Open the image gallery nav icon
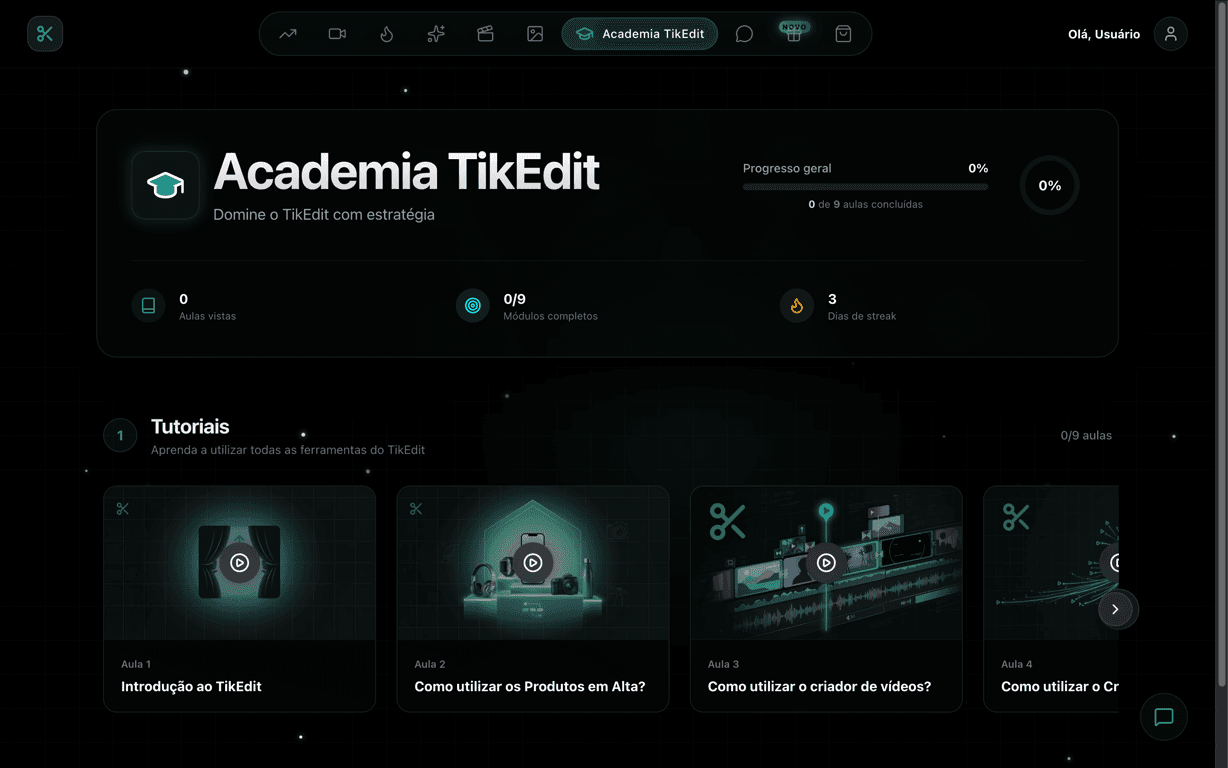This screenshot has height=768, width=1228. [535, 34]
